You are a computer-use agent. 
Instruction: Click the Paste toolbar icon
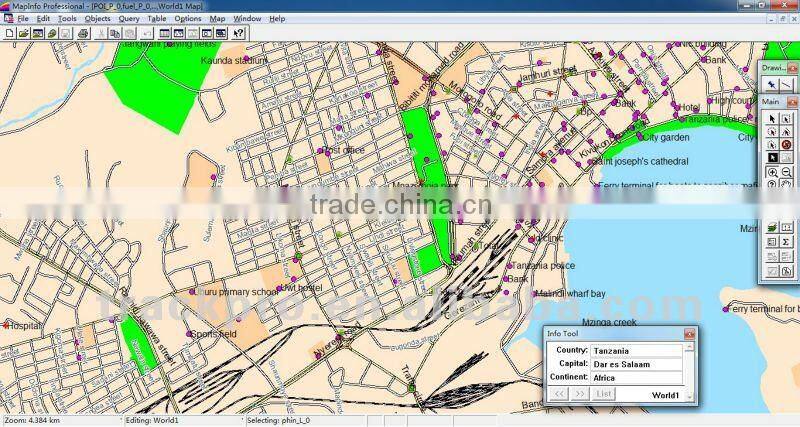tap(130, 34)
